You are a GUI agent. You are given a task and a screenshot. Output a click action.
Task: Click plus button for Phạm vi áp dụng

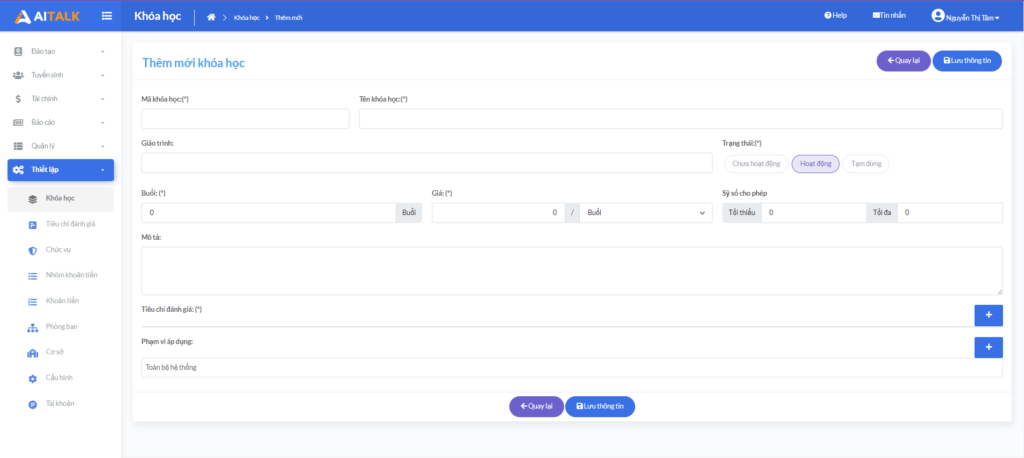click(x=988, y=347)
